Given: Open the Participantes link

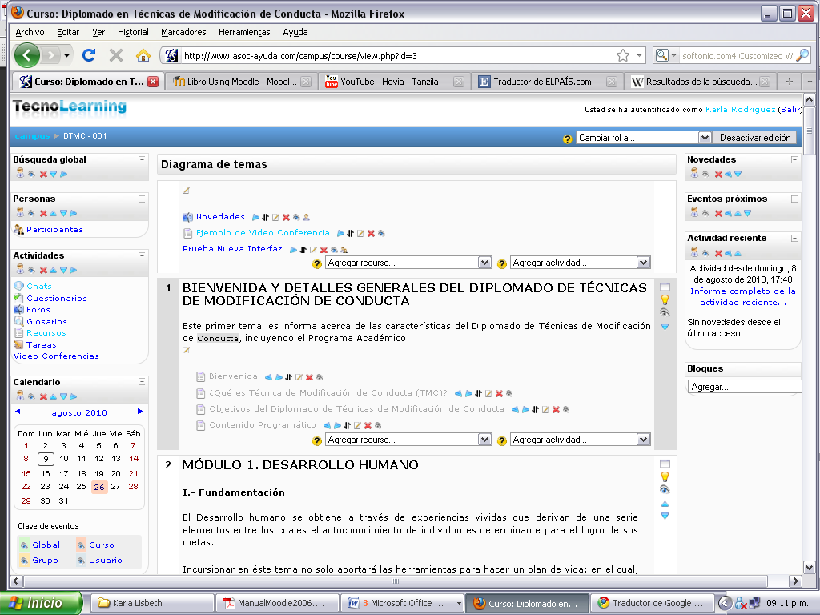Looking at the screenshot, I should tap(54, 229).
